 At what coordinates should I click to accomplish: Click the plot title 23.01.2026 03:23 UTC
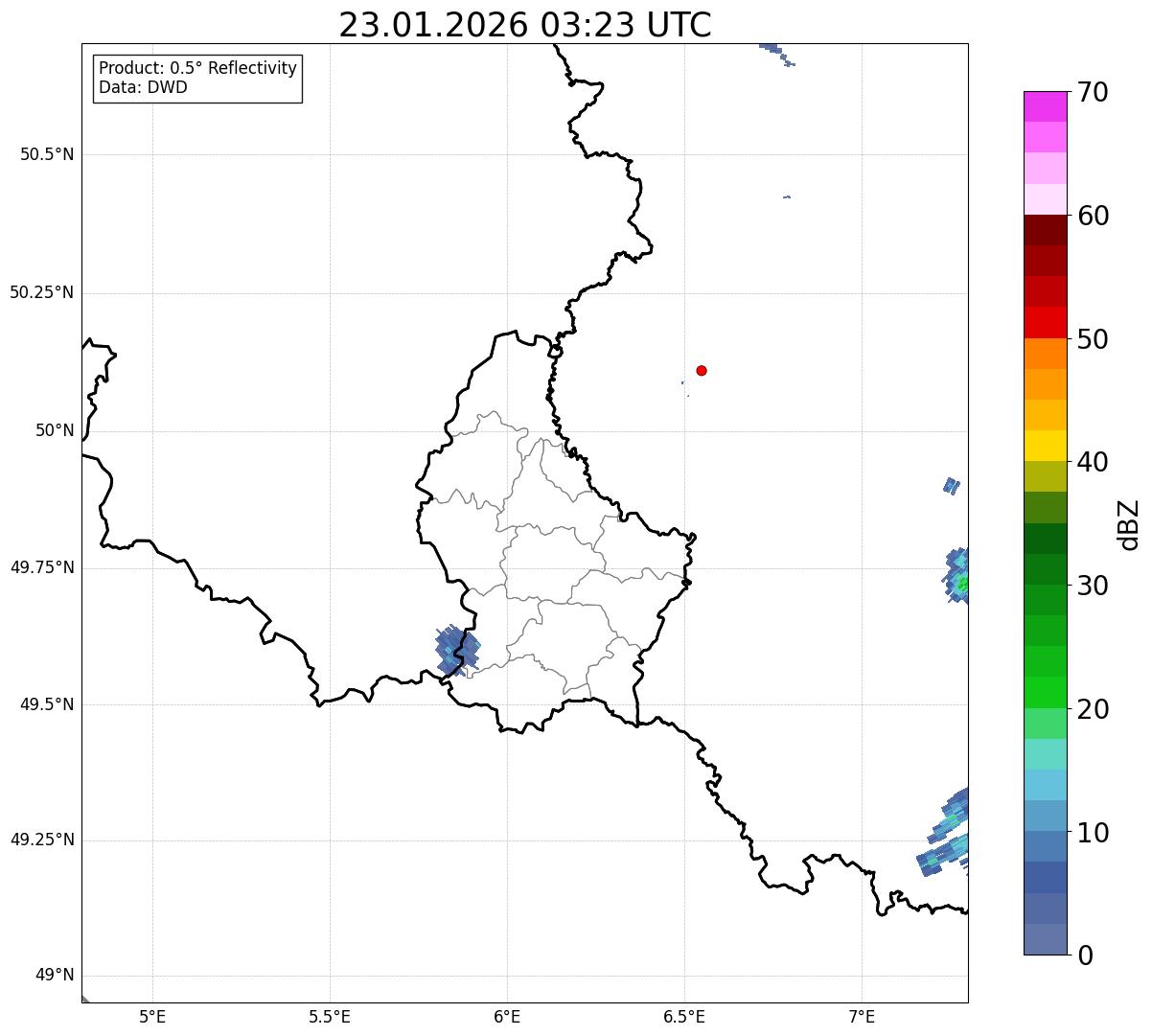click(525, 25)
